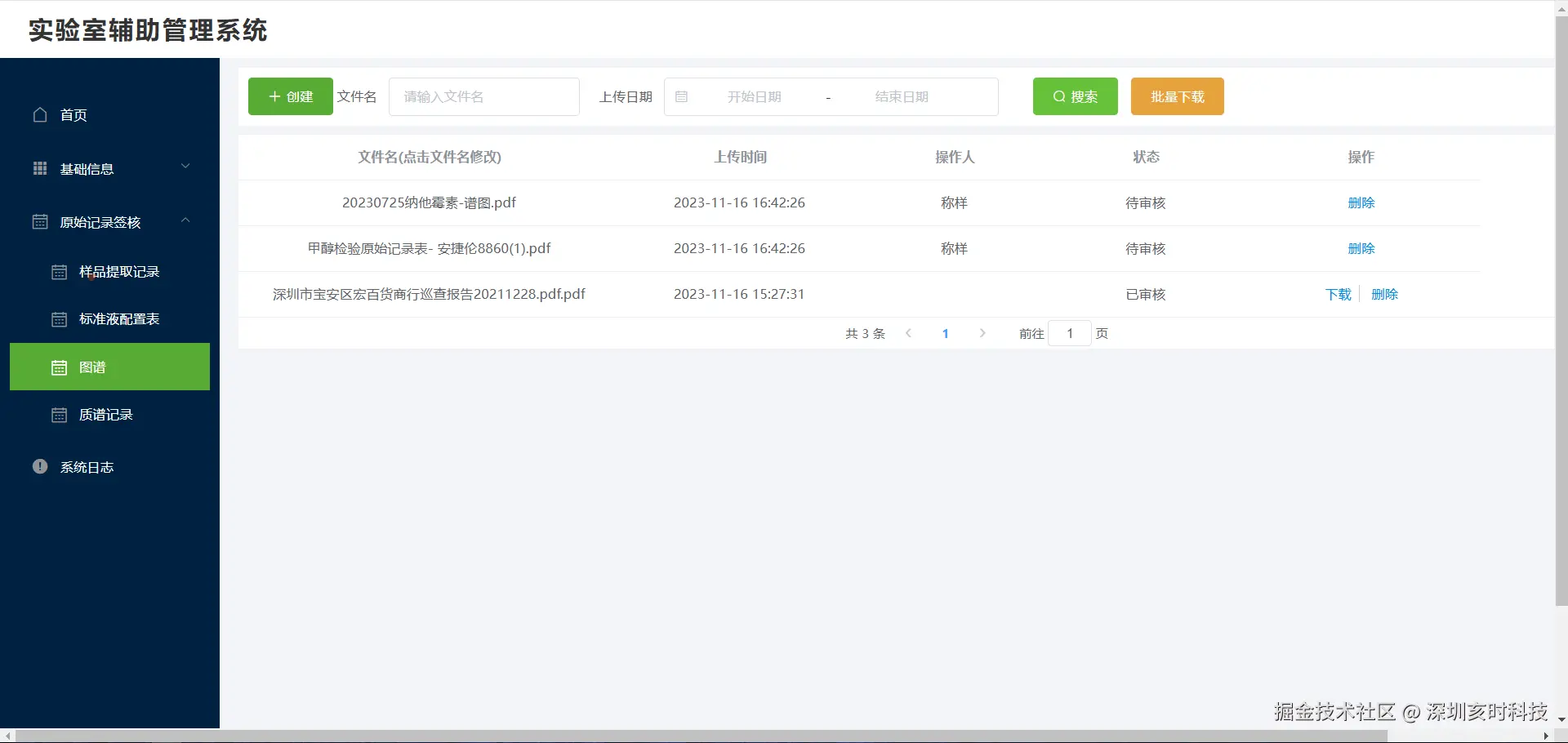
Task: Open the 首页 menu item
Action: point(109,115)
